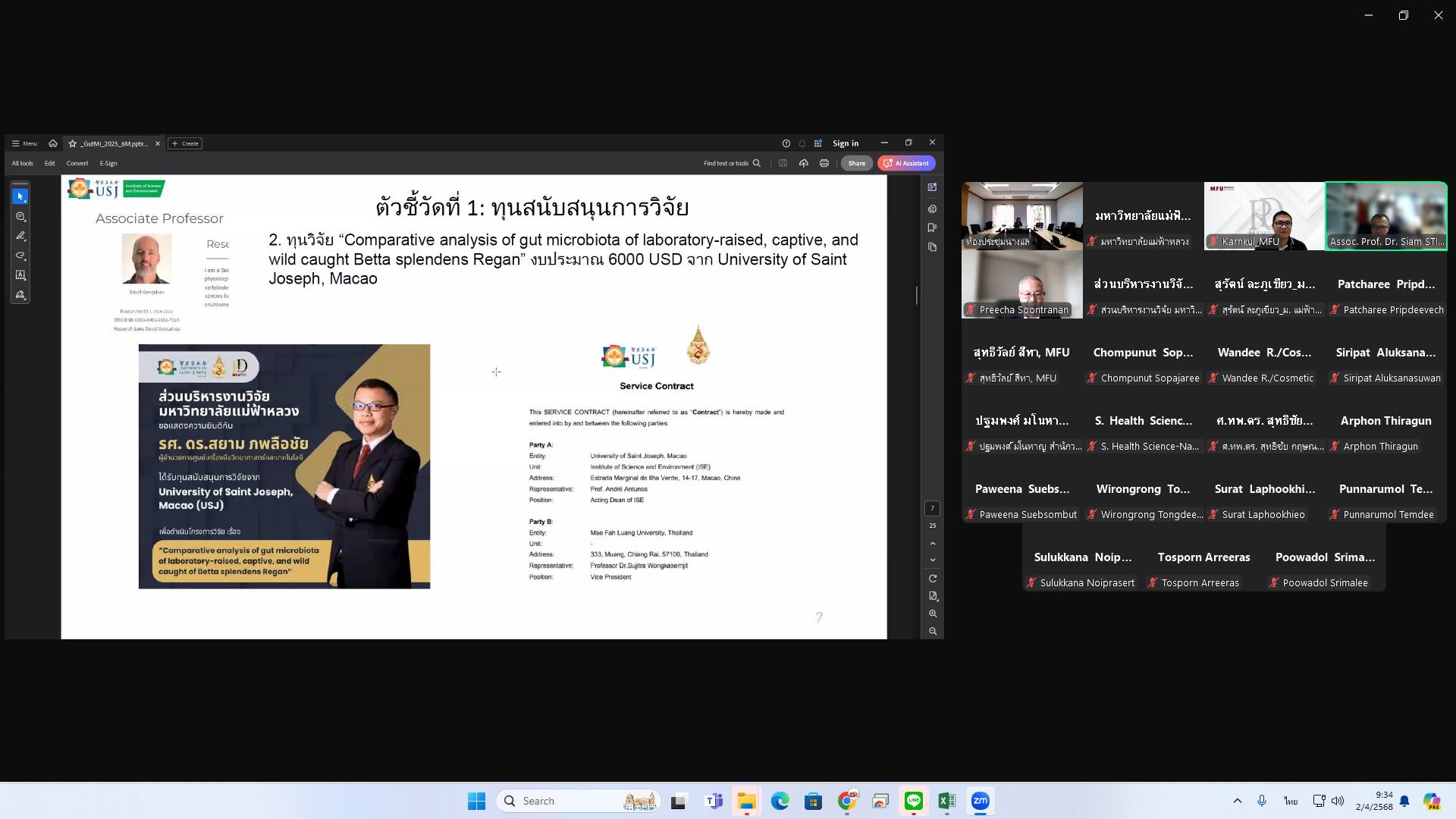The image size is (1456, 819).
Task: Go to next page with down chevron
Action: [x=933, y=560]
